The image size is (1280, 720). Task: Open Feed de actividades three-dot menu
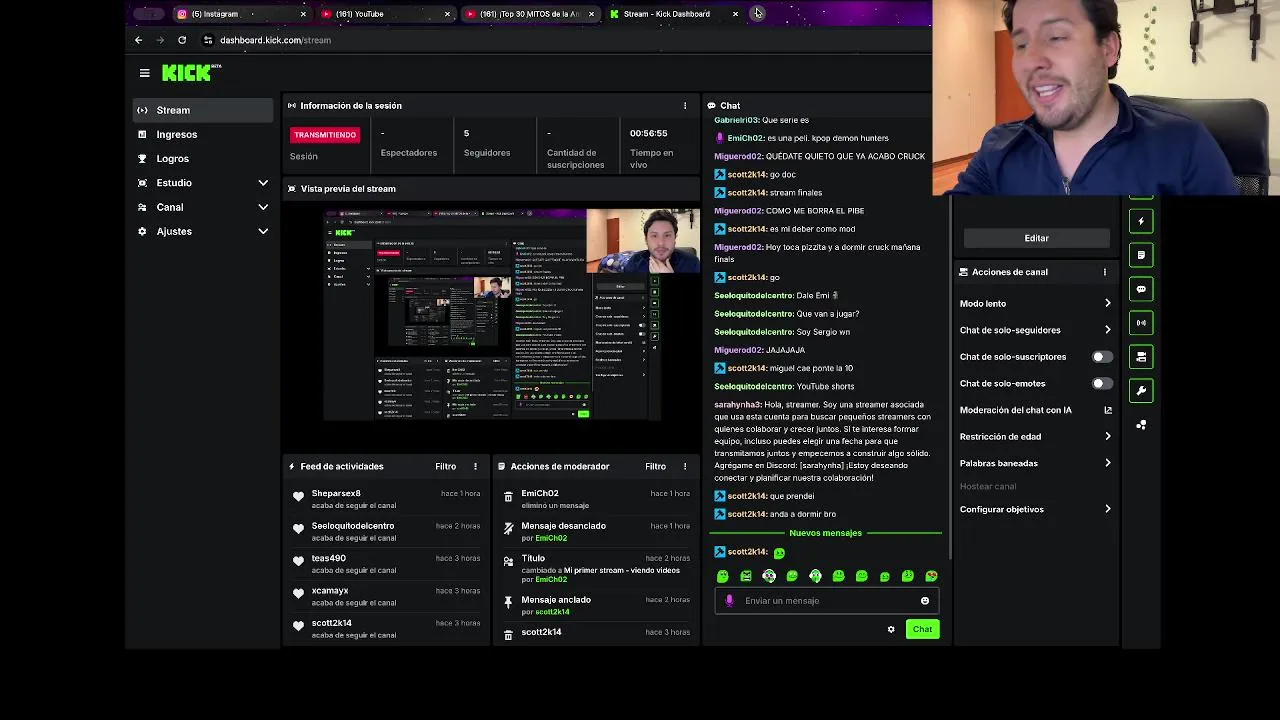(x=475, y=466)
